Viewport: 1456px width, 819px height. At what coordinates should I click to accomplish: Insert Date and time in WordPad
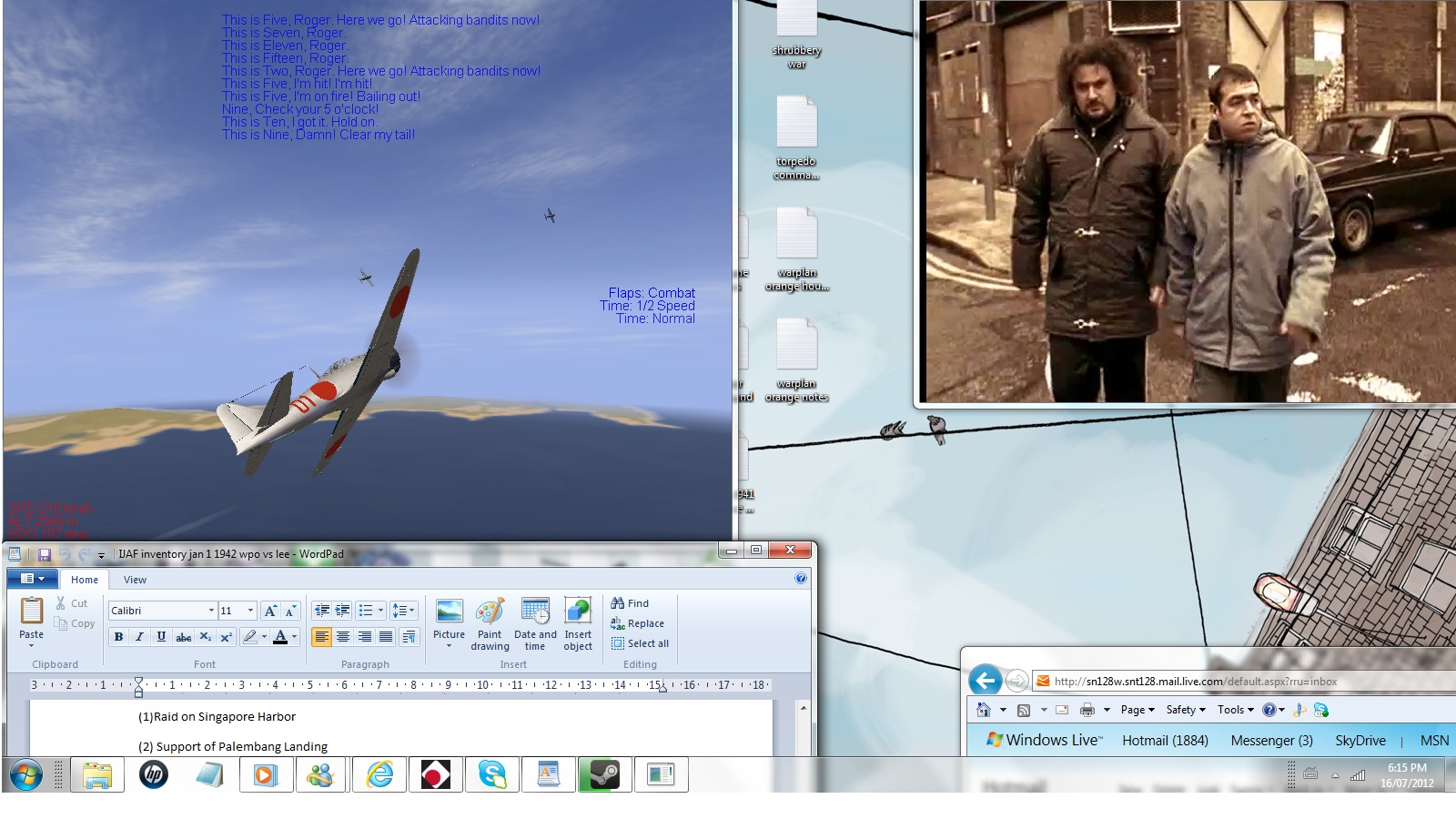coord(535,612)
